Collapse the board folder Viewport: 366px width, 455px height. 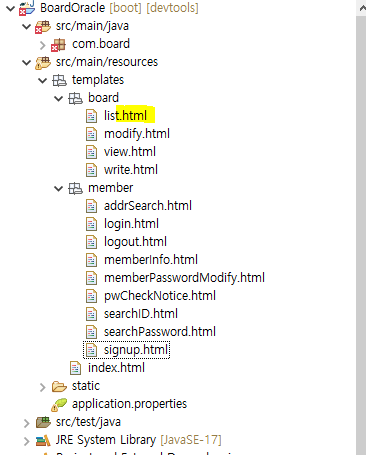tap(59, 98)
